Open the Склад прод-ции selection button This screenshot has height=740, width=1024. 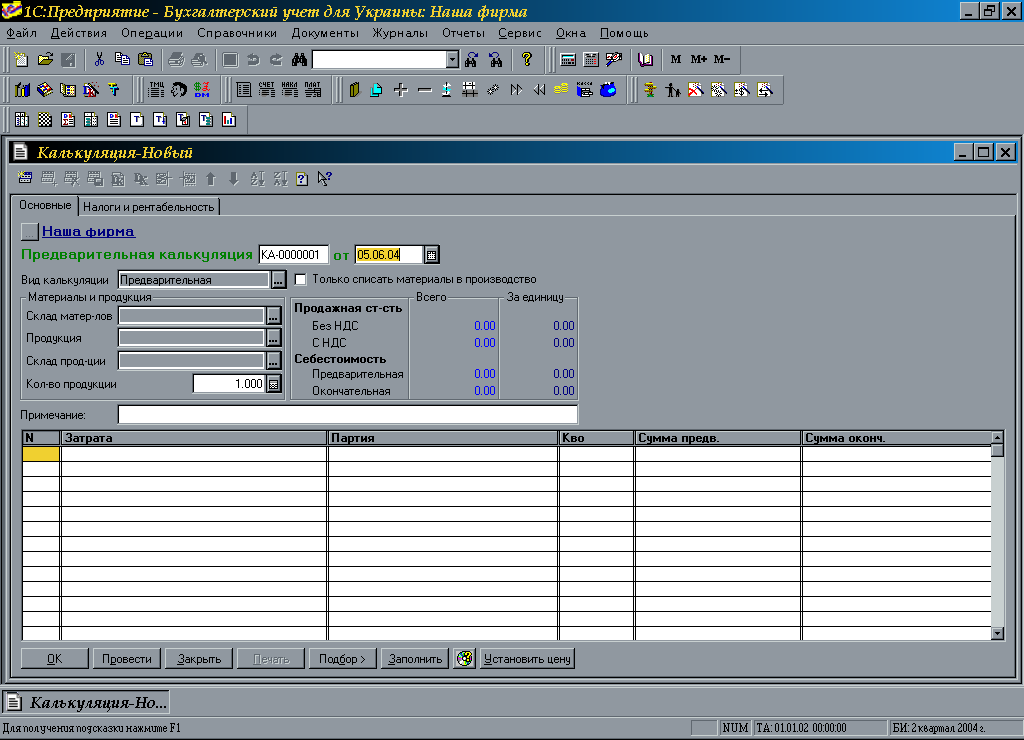click(274, 361)
